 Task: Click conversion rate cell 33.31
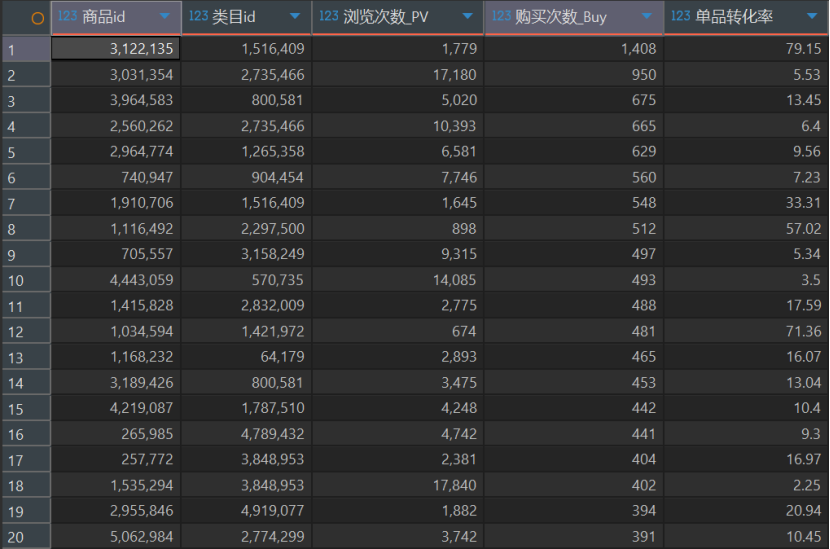pos(746,203)
